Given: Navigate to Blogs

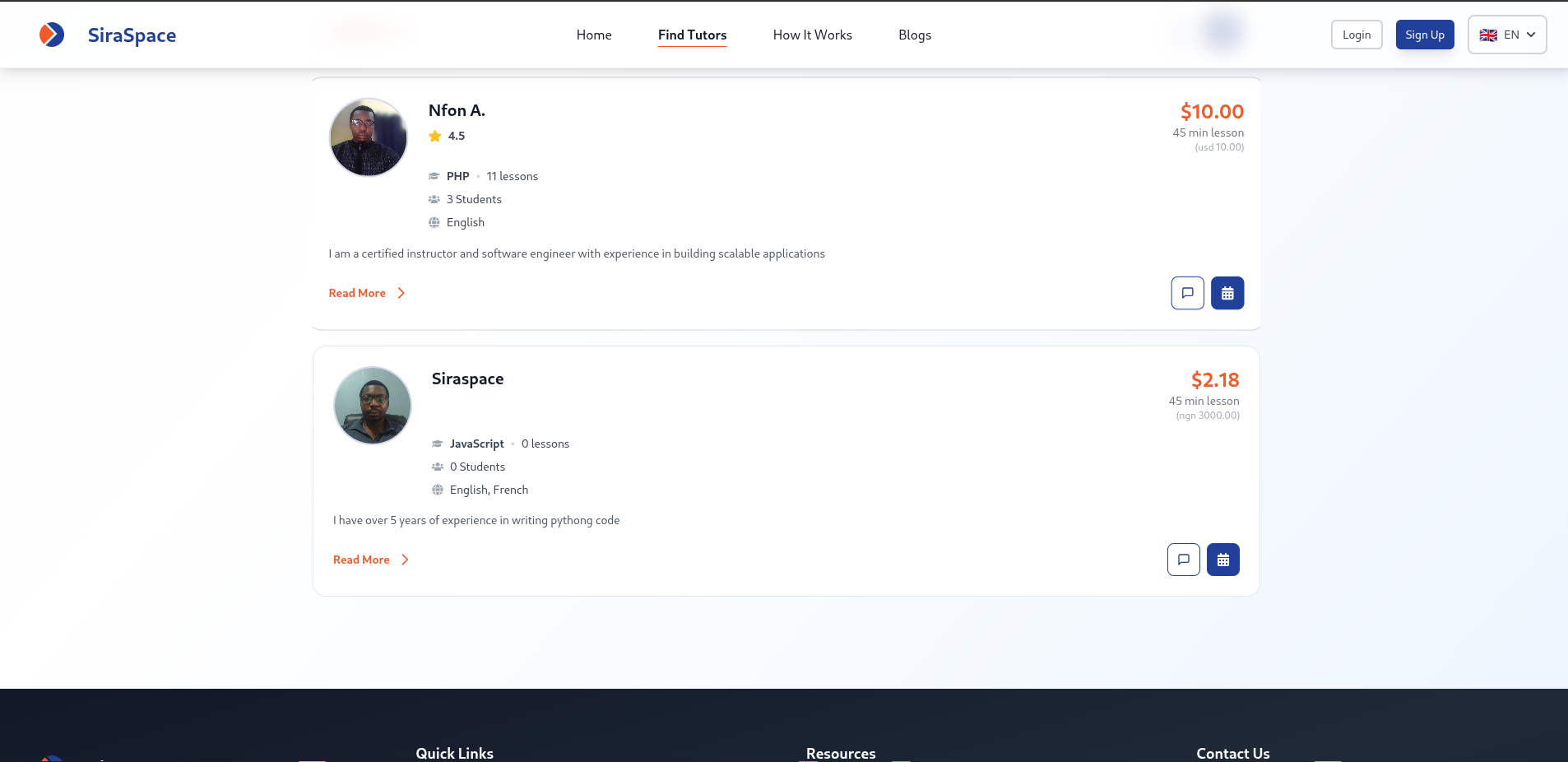Looking at the screenshot, I should 915,35.
